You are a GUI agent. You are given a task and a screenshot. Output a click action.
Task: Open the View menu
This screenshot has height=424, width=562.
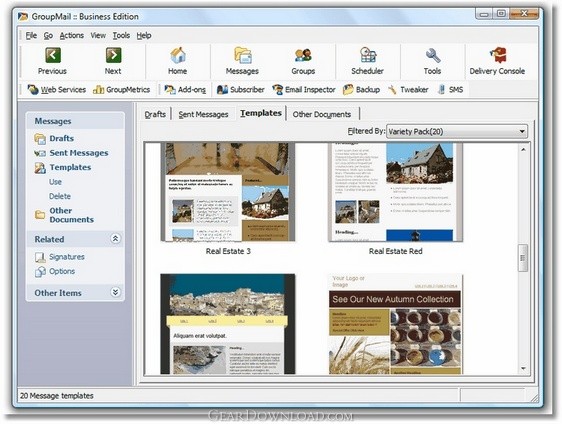coord(98,35)
